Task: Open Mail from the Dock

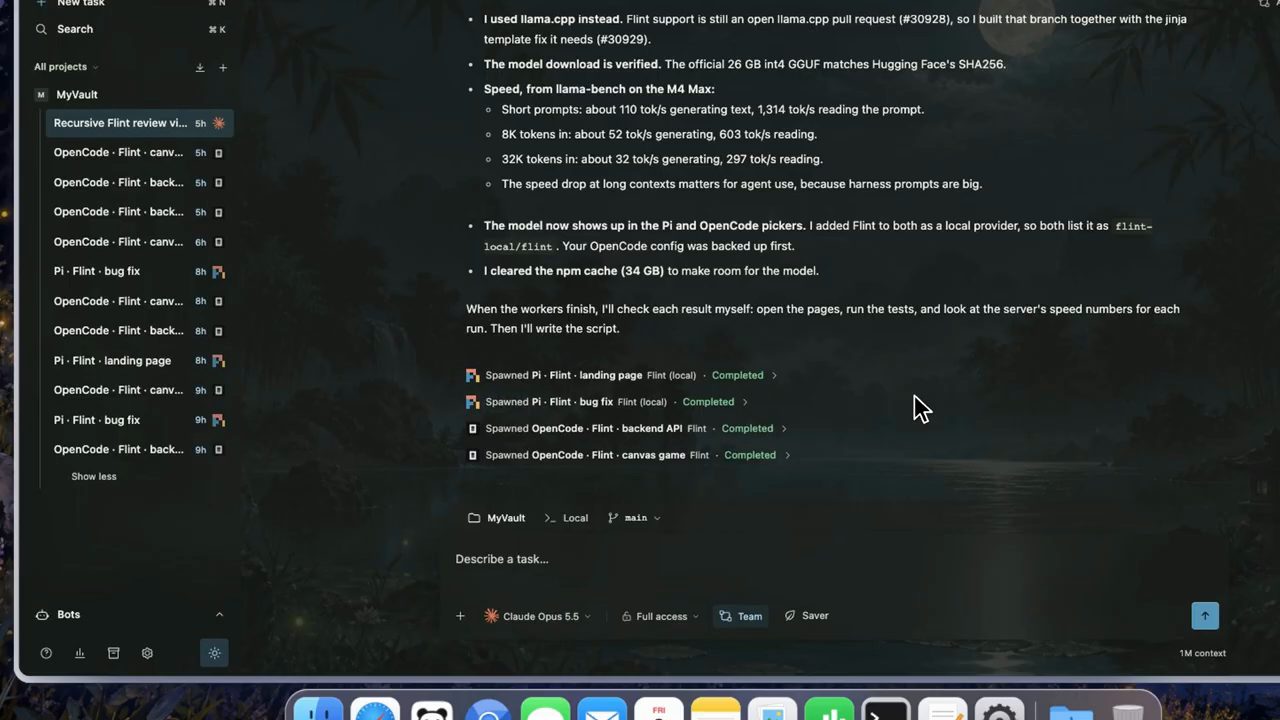Action: point(602,710)
